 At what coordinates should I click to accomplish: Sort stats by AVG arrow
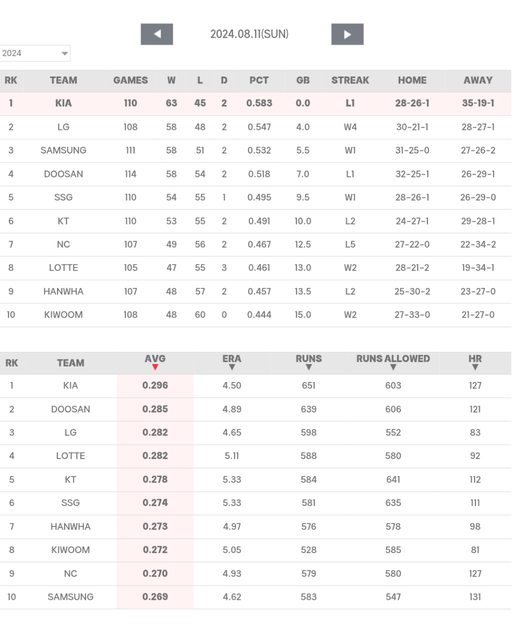click(155, 367)
